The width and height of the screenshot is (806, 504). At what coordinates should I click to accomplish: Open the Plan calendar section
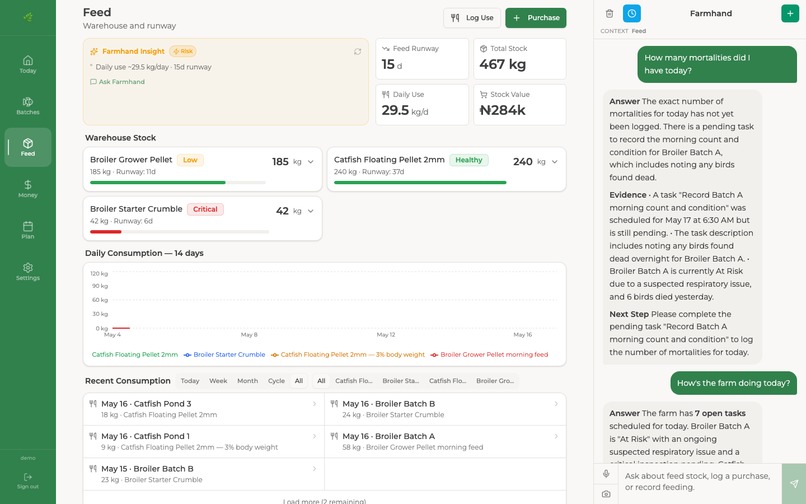28,230
